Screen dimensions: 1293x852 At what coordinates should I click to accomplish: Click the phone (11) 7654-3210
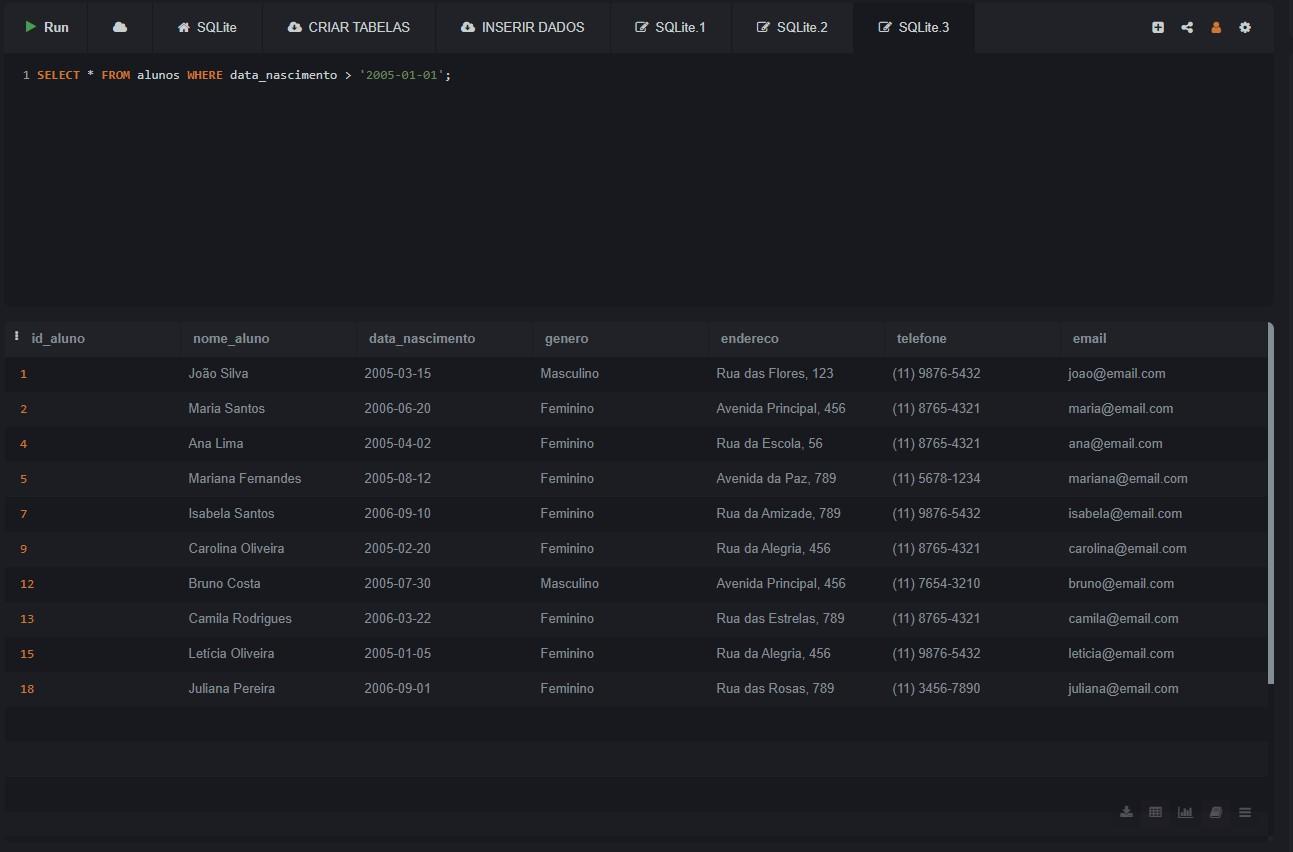pyautogui.click(x=936, y=583)
